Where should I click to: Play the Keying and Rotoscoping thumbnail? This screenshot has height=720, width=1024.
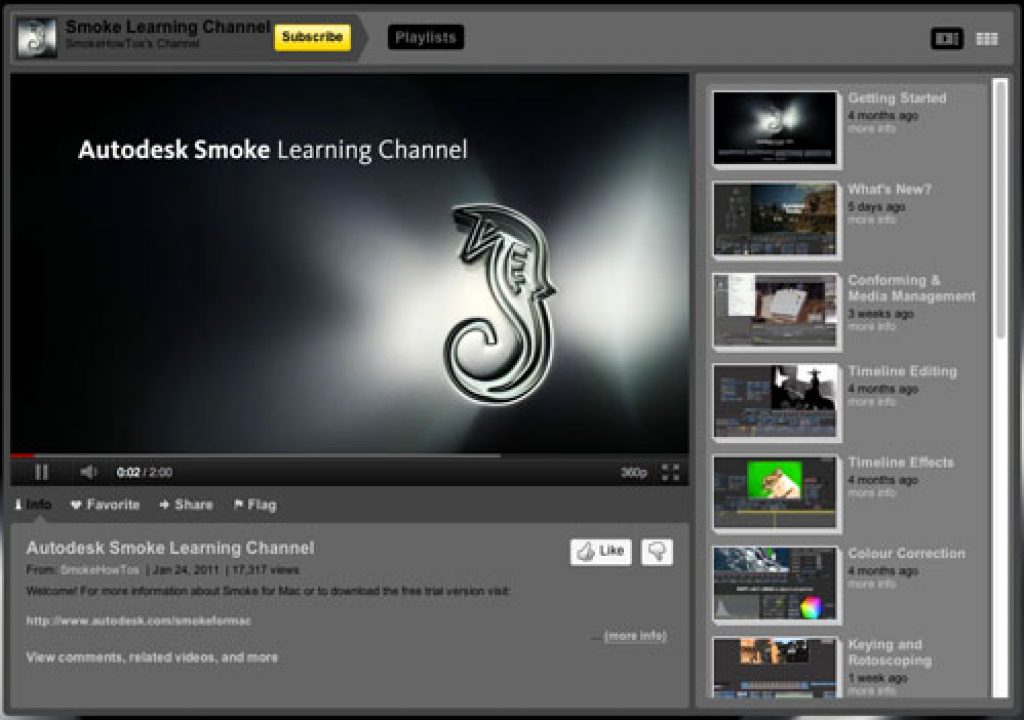click(x=775, y=668)
